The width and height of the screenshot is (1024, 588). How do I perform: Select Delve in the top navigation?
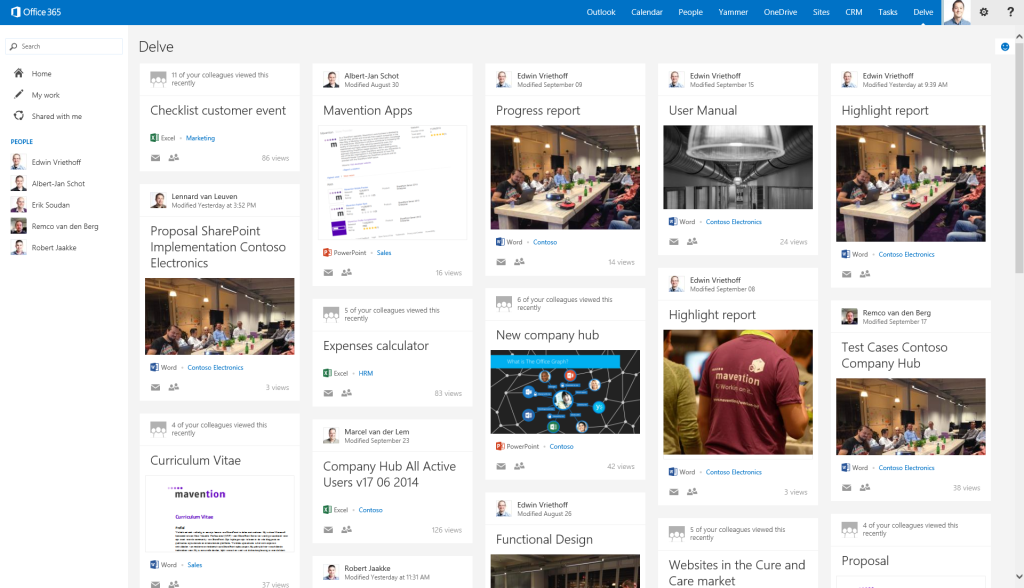[x=923, y=12]
